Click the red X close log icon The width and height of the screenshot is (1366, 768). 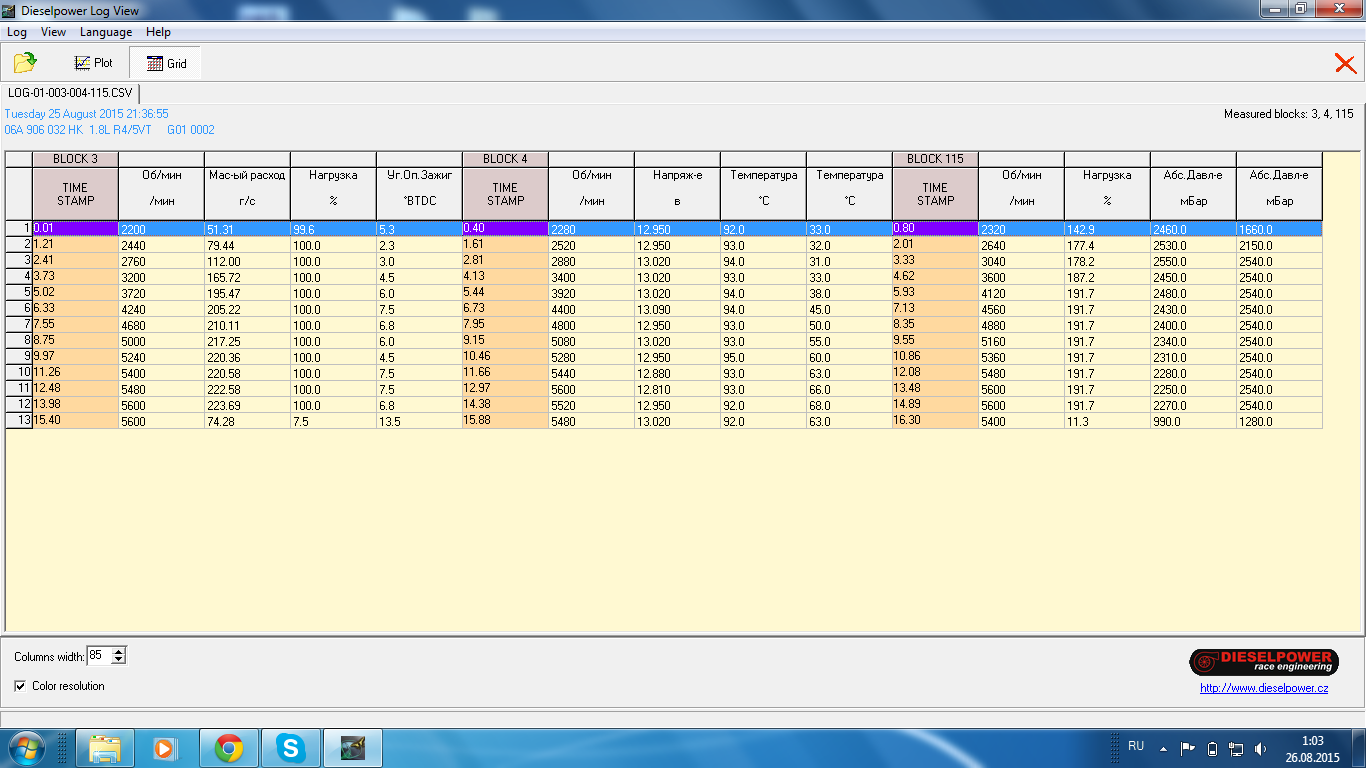point(1345,64)
